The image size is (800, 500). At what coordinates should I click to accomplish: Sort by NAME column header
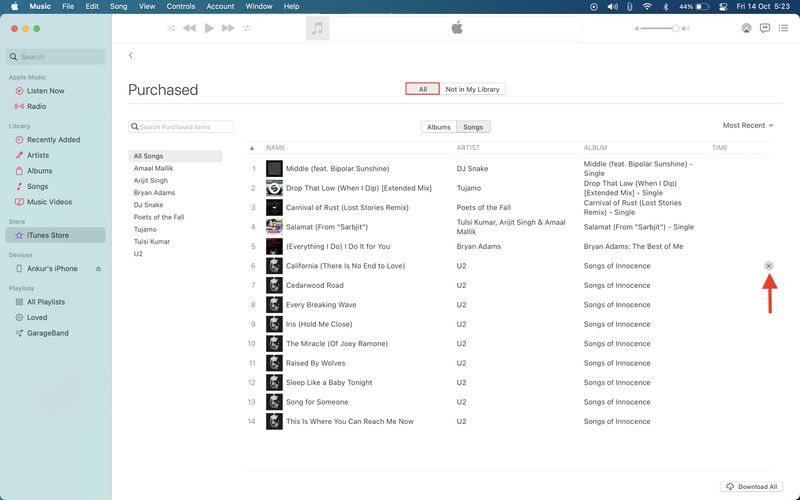click(276, 148)
